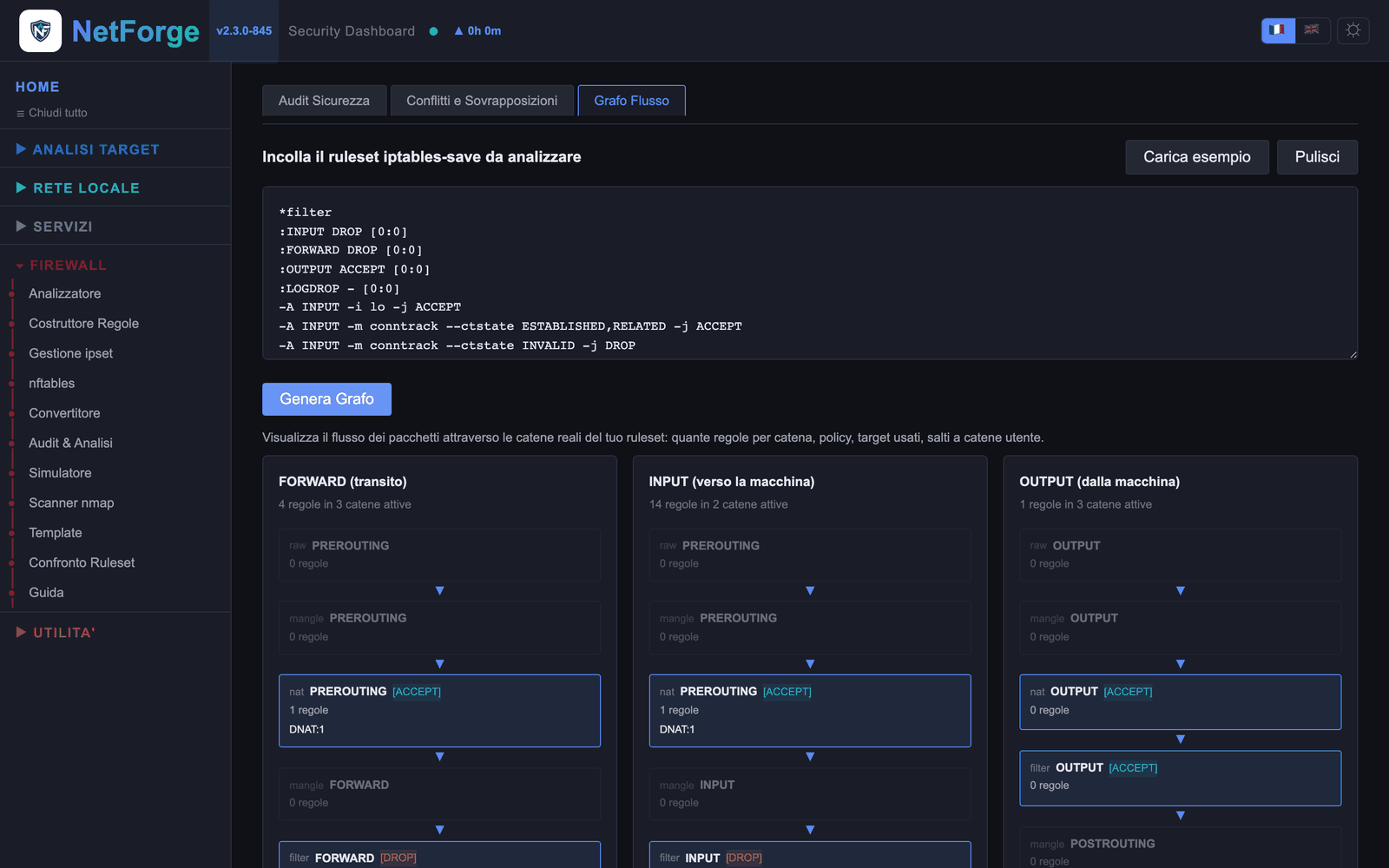Click the mangle INPUT chain node
The image size is (1389, 868).
tap(810, 794)
